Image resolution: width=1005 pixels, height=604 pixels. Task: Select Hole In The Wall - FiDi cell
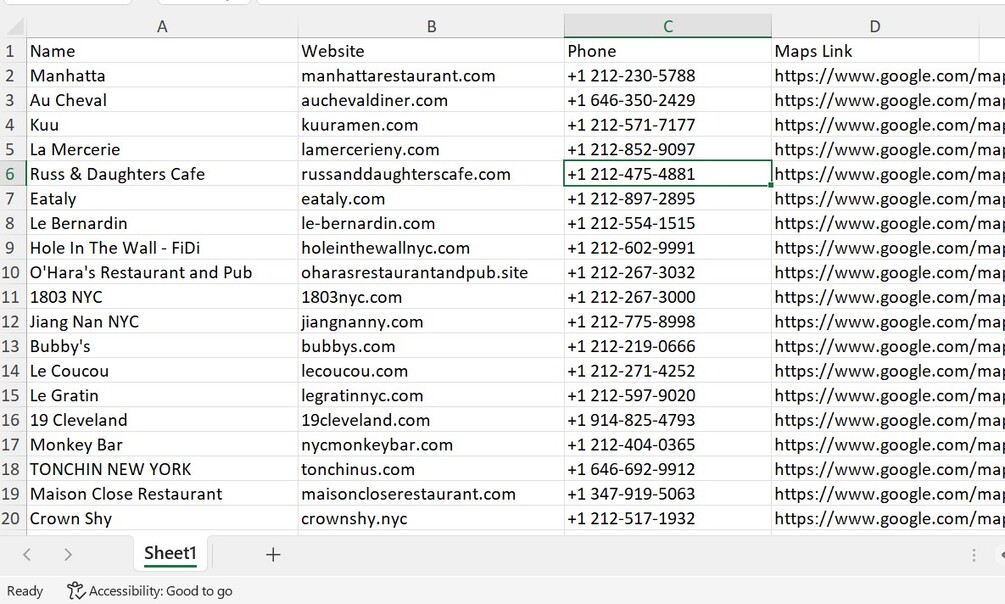pos(162,247)
